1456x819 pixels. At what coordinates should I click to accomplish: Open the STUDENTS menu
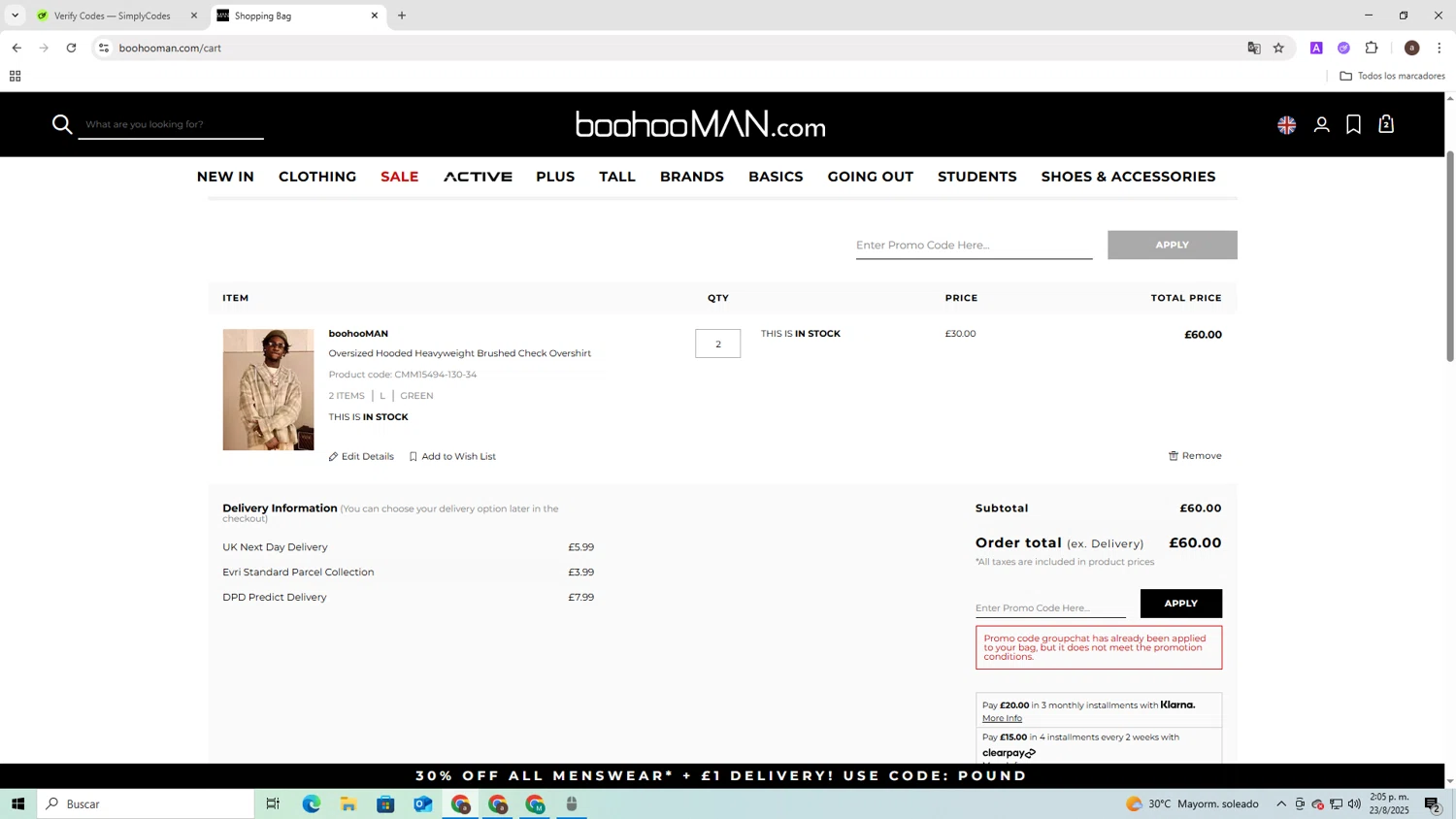(977, 177)
